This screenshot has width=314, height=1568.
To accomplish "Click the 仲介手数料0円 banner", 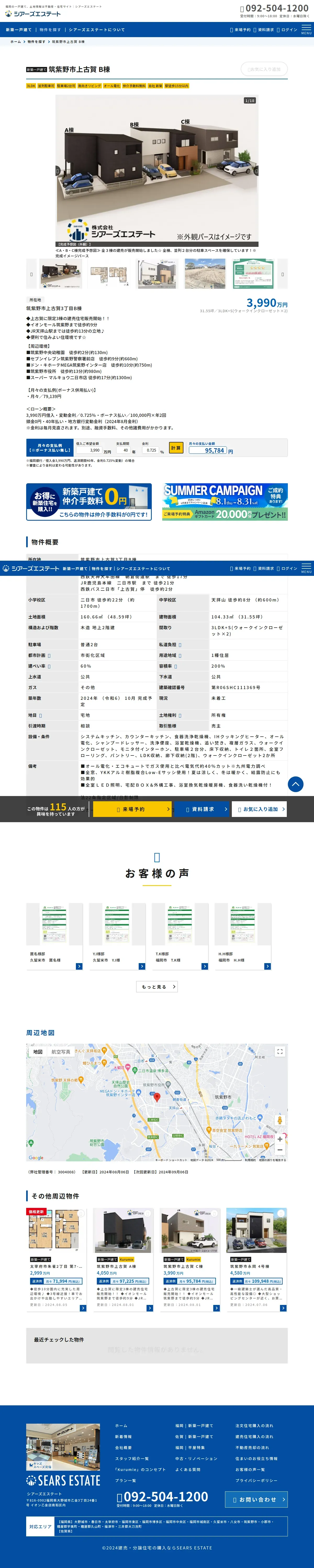I will click(89, 502).
